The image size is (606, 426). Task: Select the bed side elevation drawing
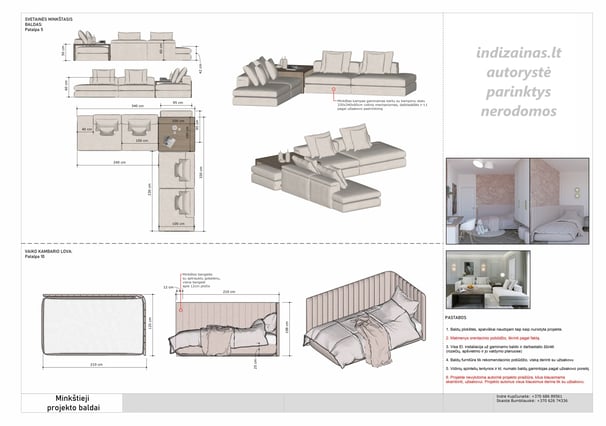tap(224, 329)
